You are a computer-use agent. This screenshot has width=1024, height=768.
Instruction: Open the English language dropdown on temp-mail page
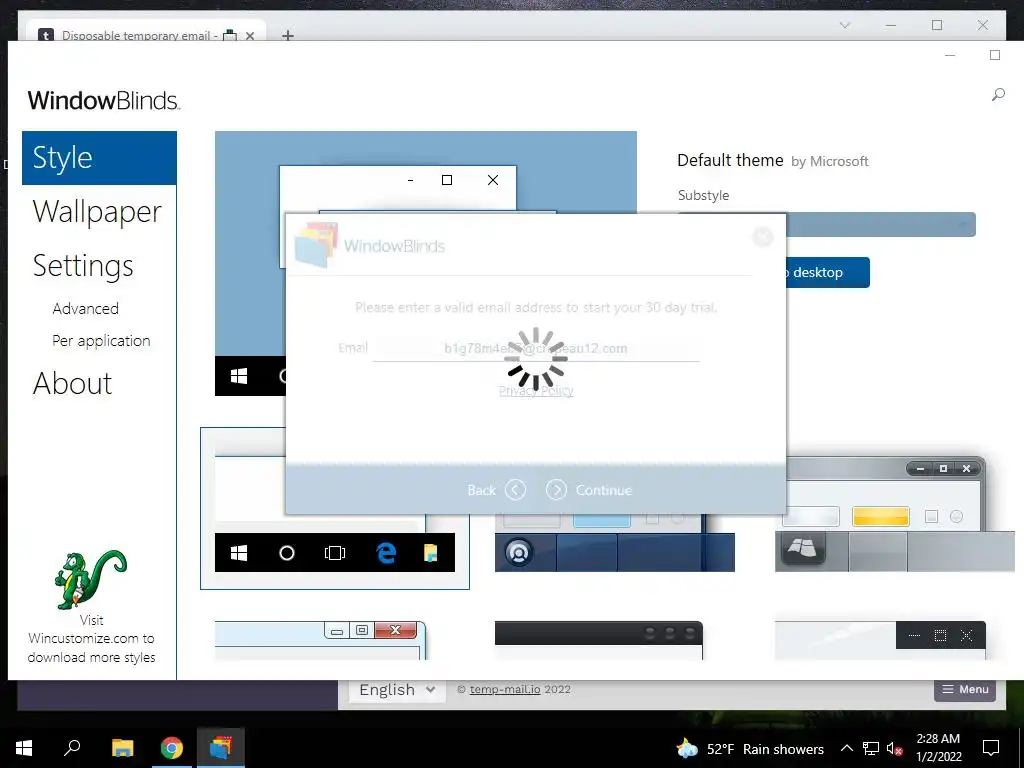point(397,690)
